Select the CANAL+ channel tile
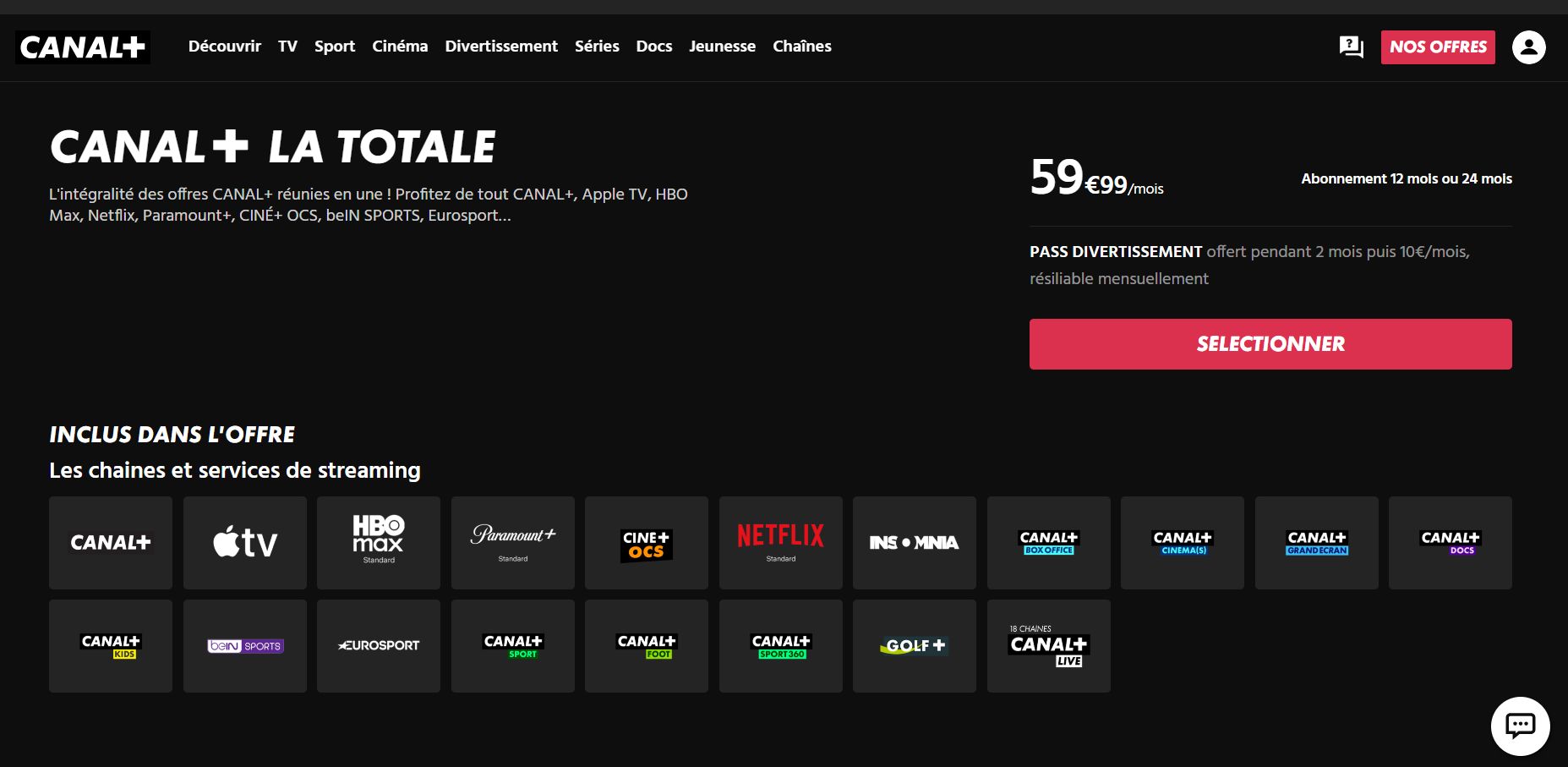The image size is (1568, 767). [x=111, y=543]
